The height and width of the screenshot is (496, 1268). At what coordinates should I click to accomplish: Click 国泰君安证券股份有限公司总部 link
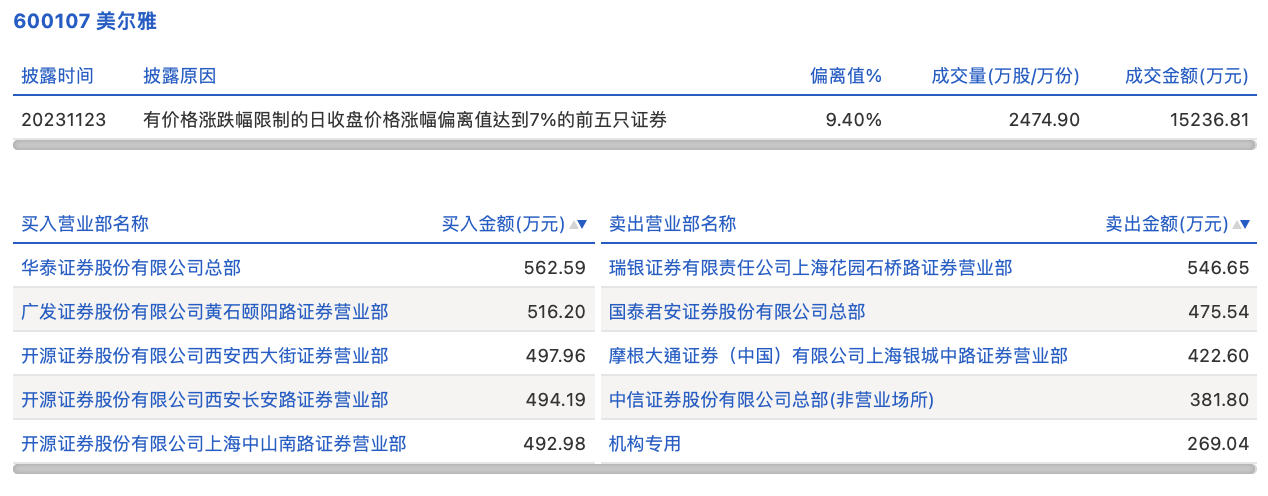737,312
